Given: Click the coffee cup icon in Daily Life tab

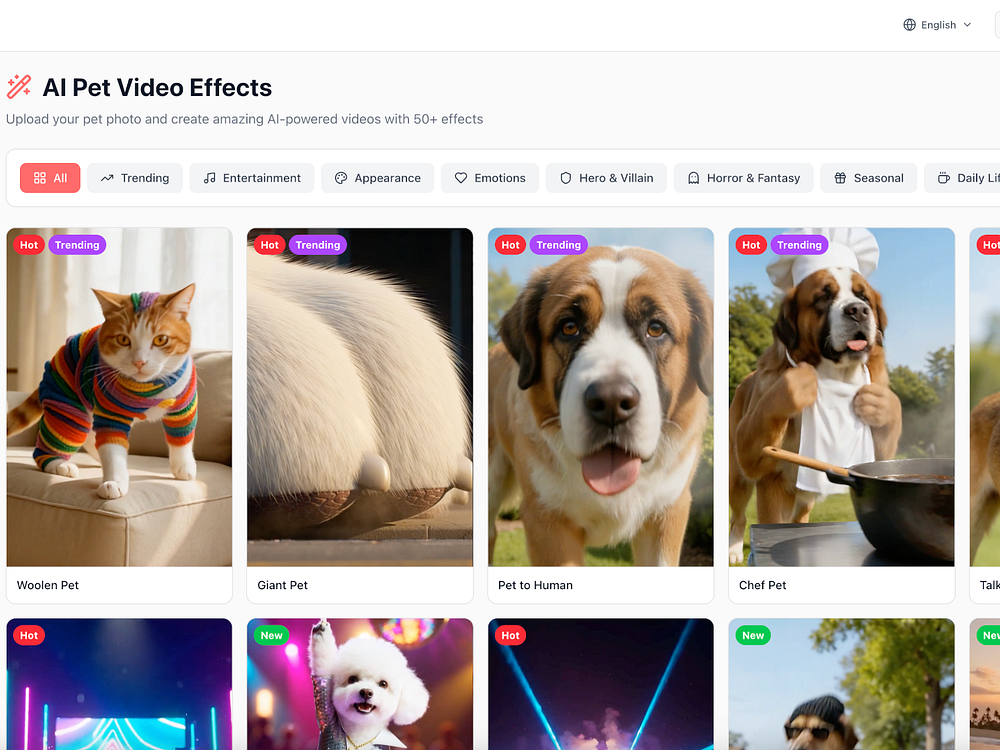Looking at the screenshot, I should [943, 178].
